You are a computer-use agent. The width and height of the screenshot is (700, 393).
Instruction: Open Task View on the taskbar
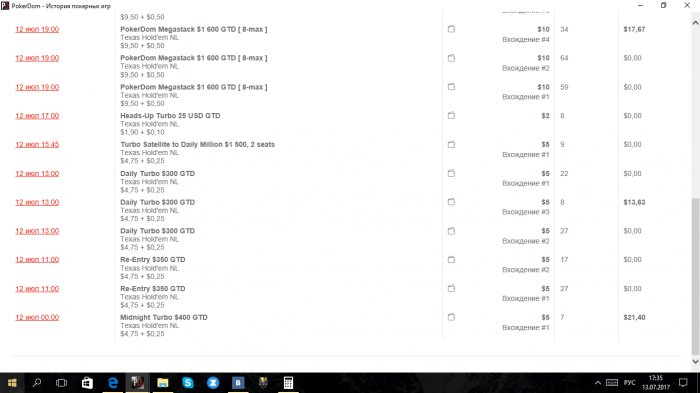[x=62, y=383]
